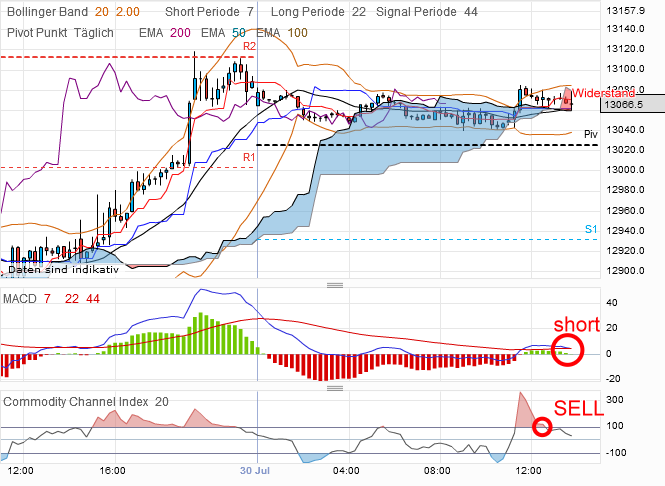Click the 30 Jul date marker
Screen dimensions: 665x486
255,471
